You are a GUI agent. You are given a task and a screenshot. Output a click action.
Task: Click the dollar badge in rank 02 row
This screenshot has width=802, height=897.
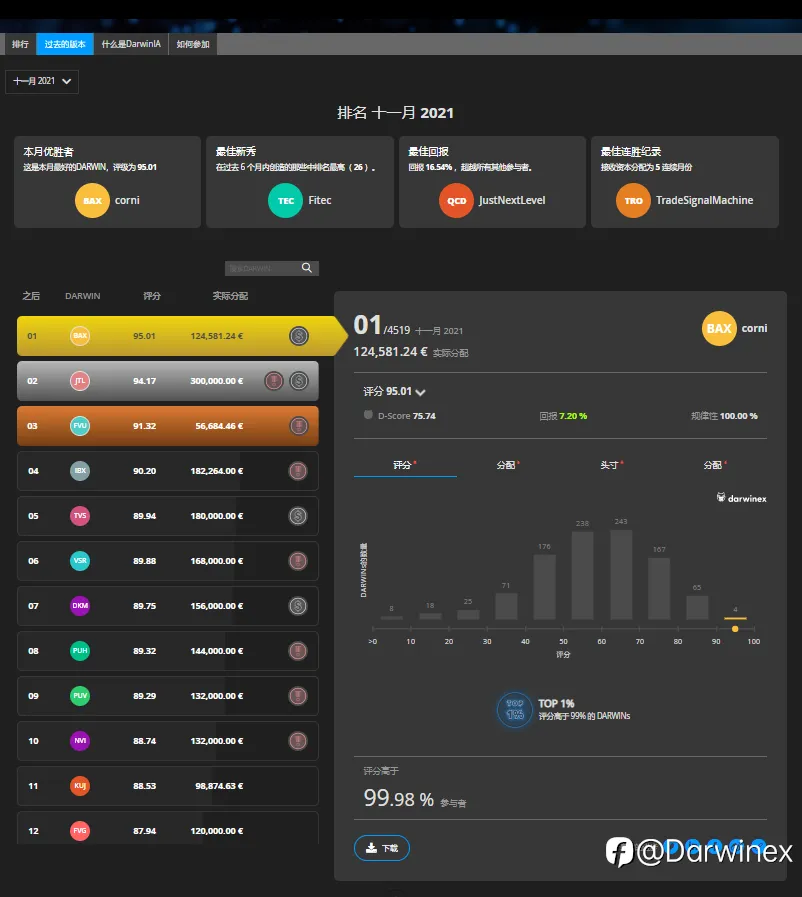299,381
